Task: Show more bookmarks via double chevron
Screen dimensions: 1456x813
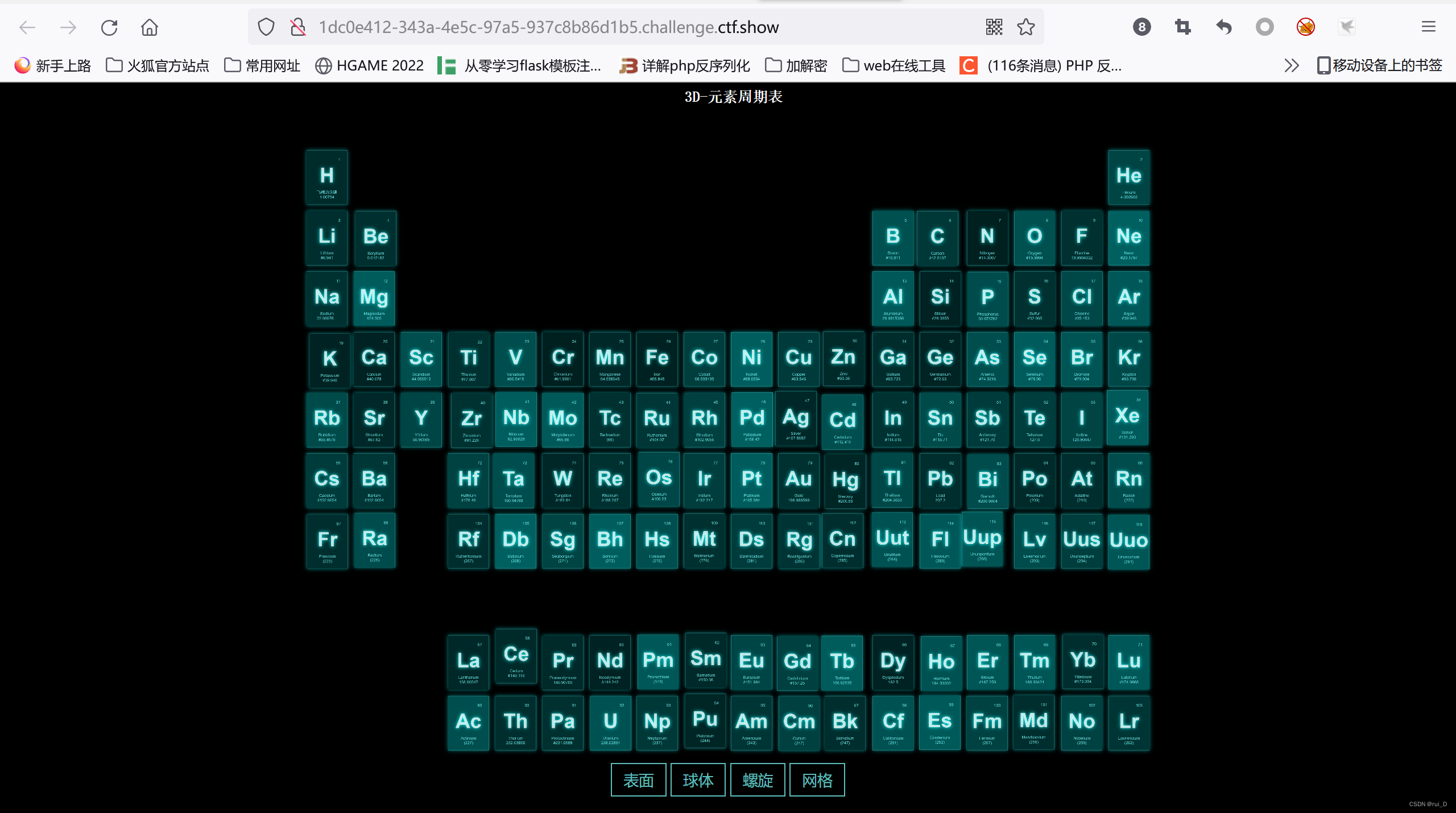Action: pos(1292,66)
